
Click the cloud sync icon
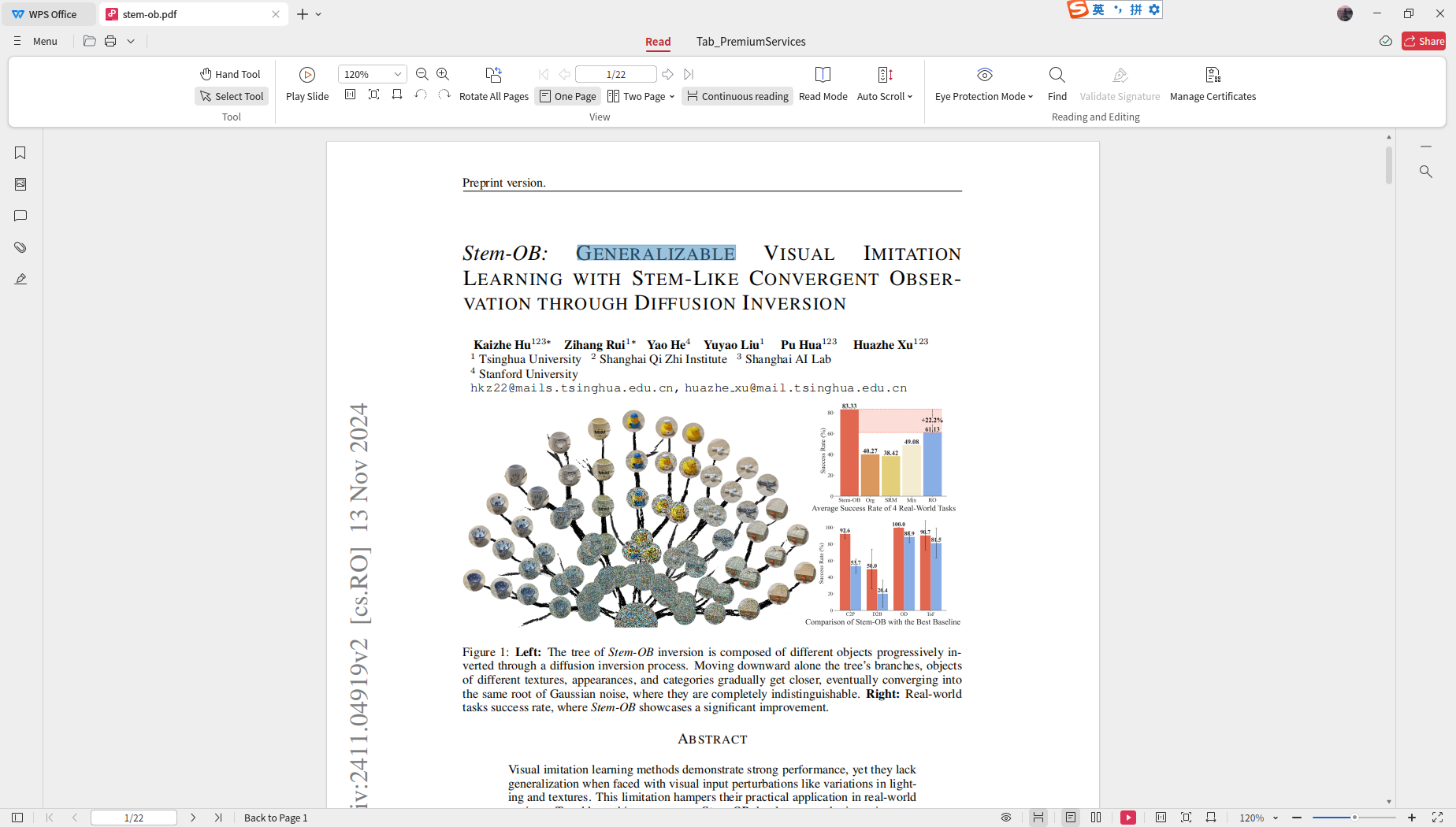click(1386, 41)
